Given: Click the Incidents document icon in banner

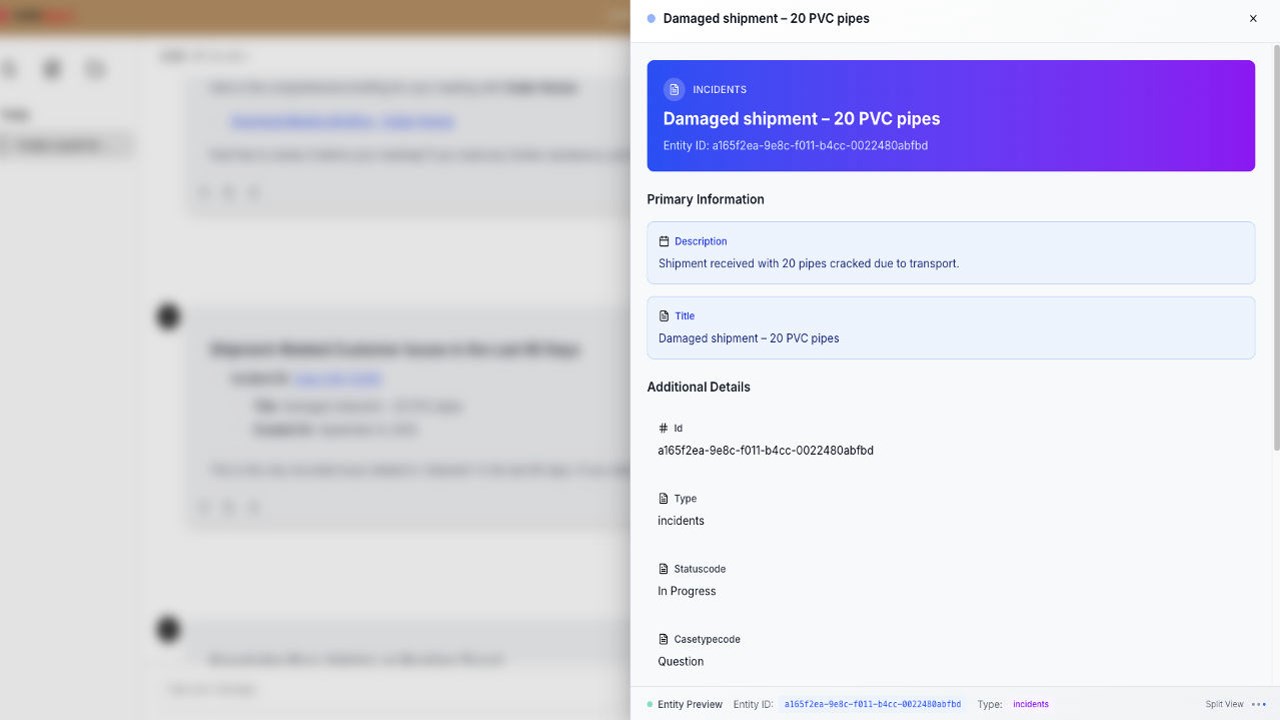Looking at the screenshot, I should tap(674, 90).
